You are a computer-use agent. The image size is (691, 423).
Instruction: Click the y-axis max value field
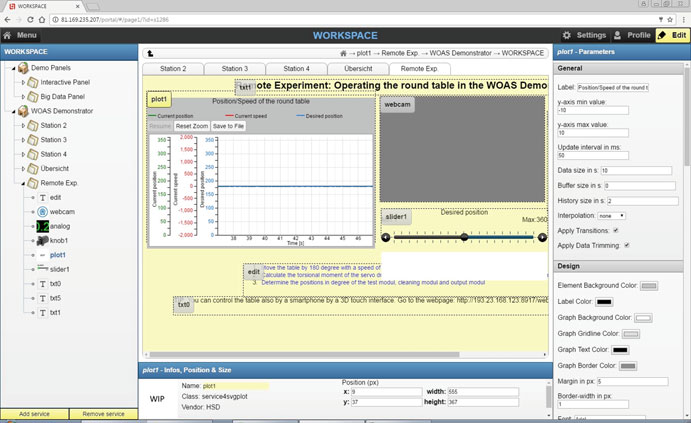(593, 133)
